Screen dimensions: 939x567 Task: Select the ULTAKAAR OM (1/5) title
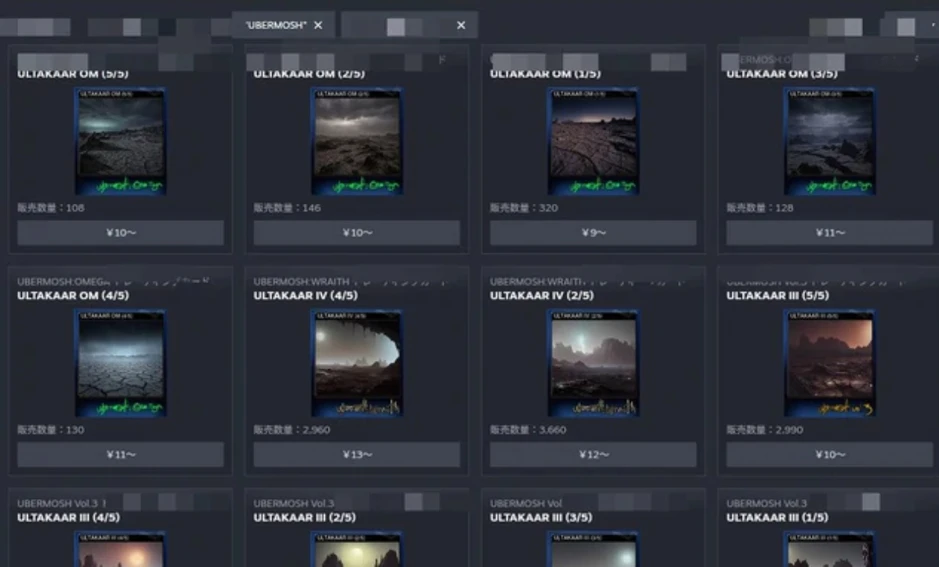[x=546, y=74]
